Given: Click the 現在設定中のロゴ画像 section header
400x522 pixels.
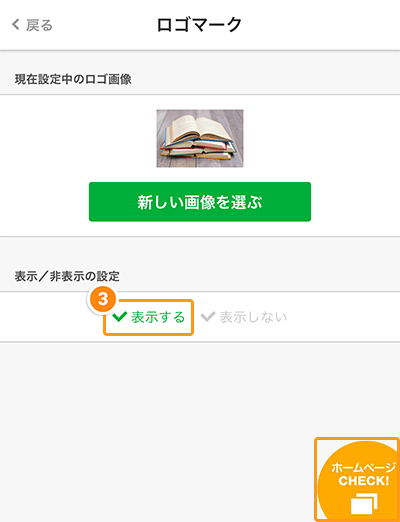Looking at the screenshot, I should pos(73,79).
